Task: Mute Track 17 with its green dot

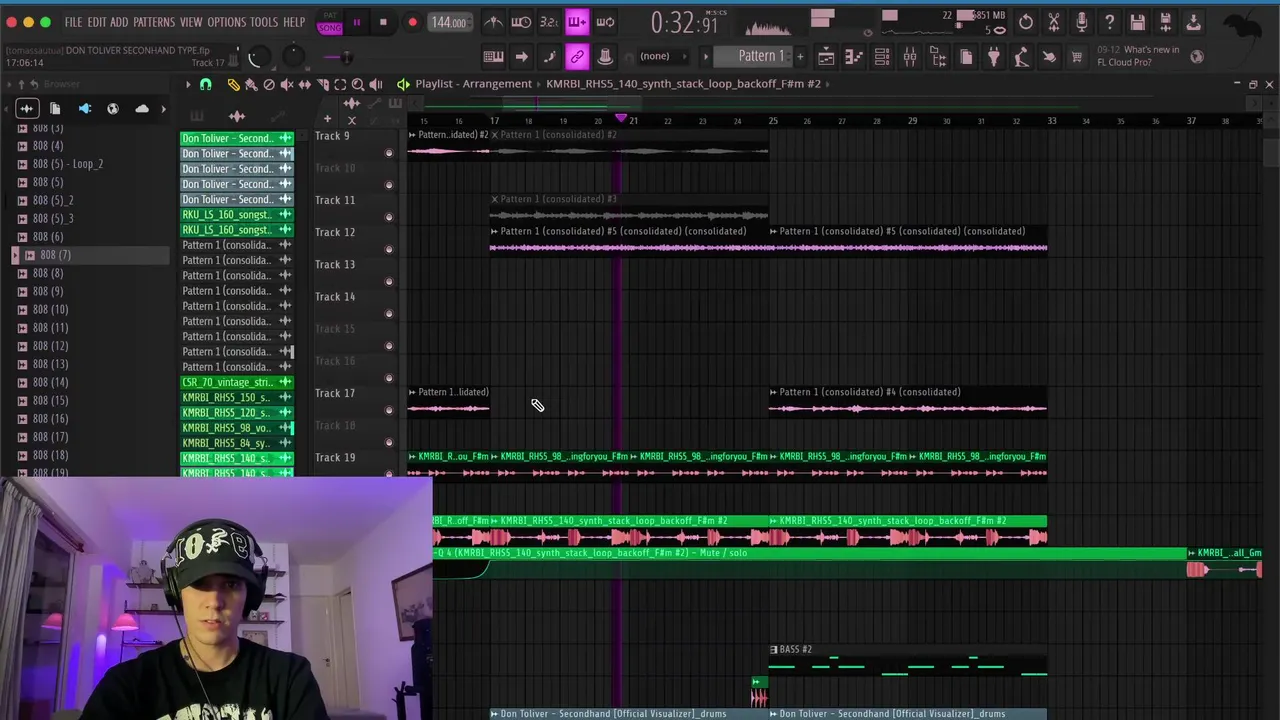Action: pos(389,410)
